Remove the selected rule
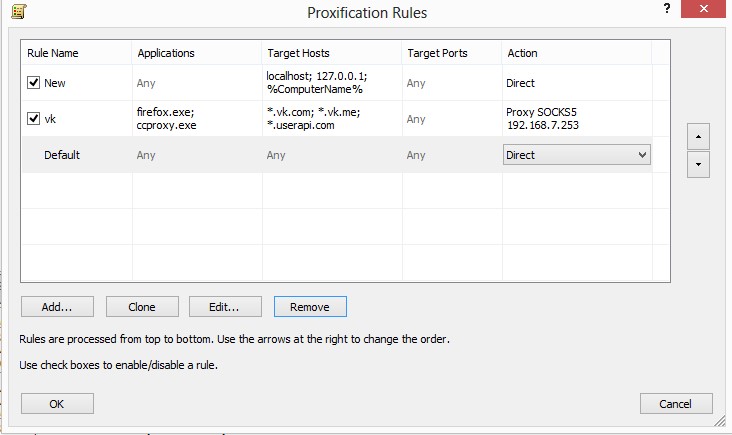The image size is (732, 435). [310, 306]
